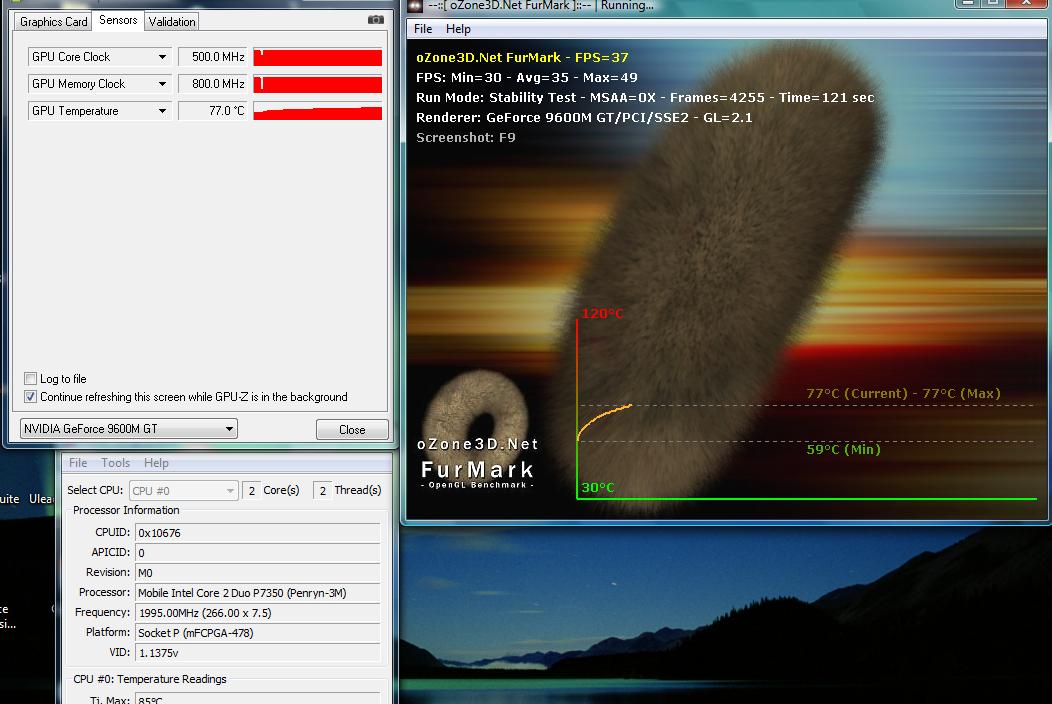Click the Screenshot: F9 hint text

point(466,138)
